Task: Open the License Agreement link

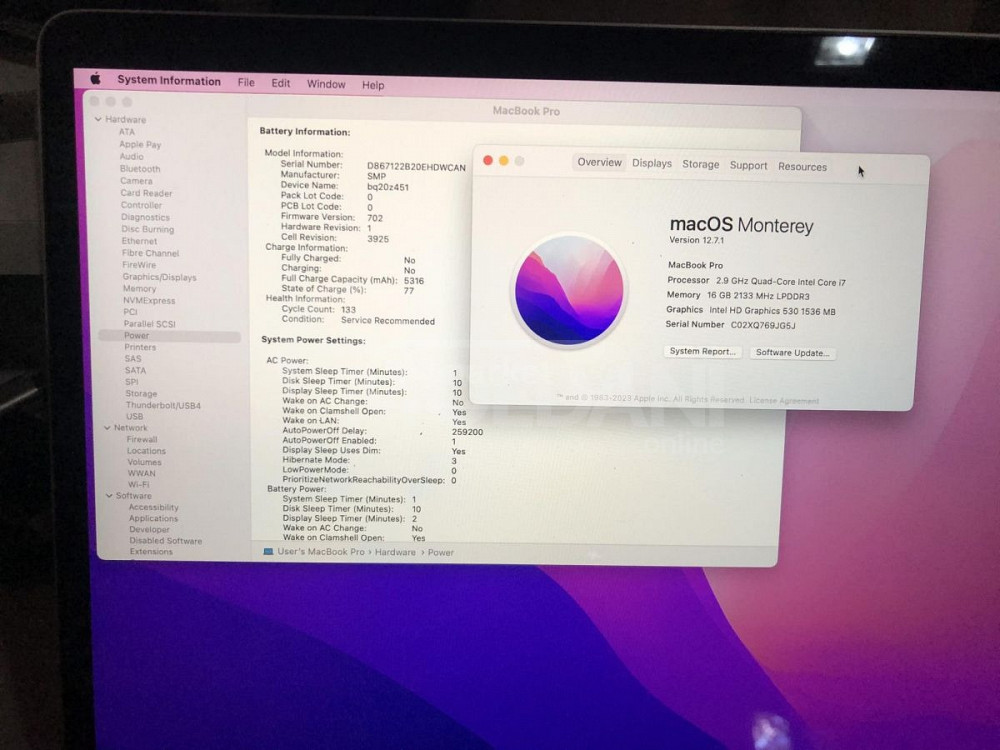Action: pyautogui.click(x=784, y=401)
